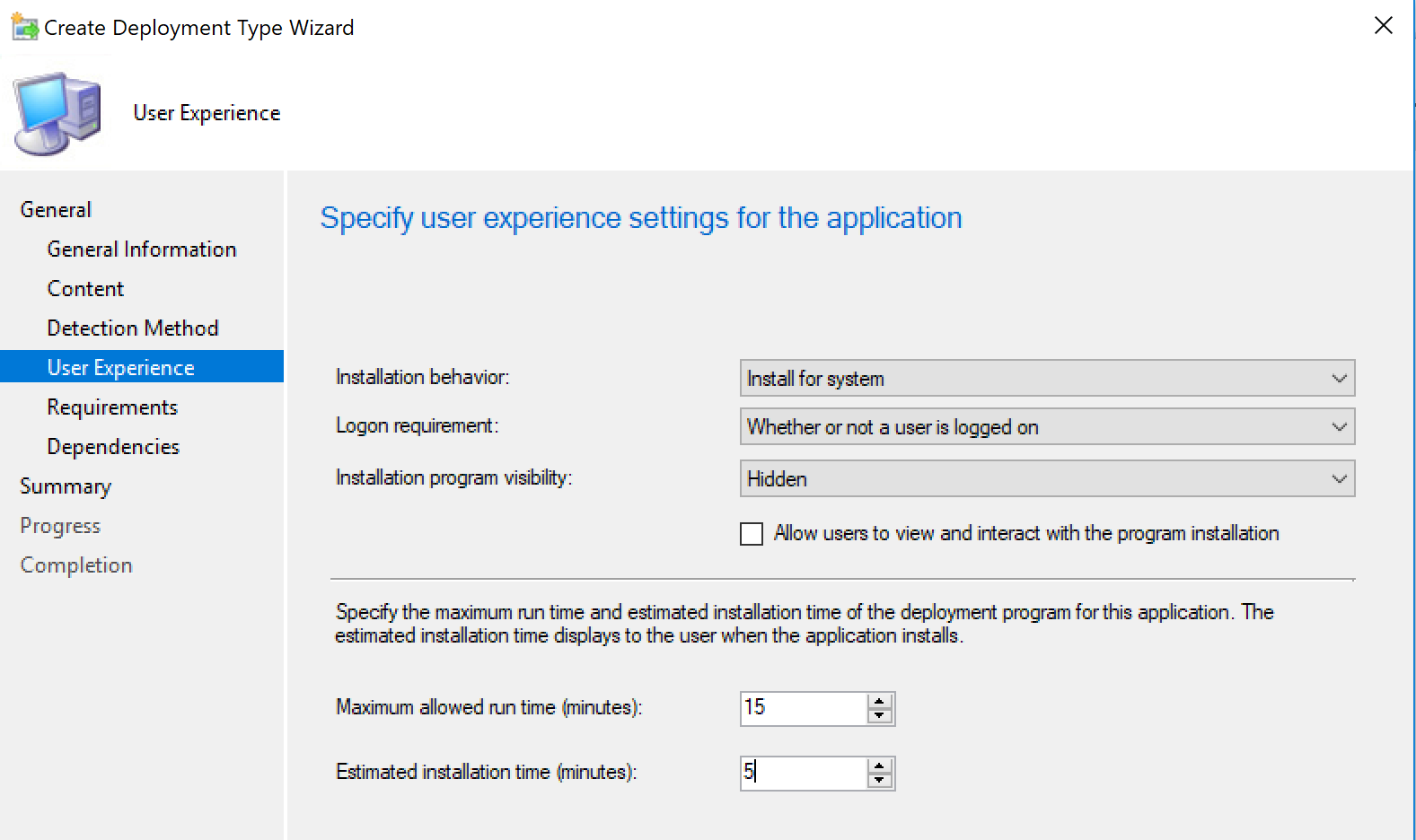Select the User Experience step

click(x=142, y=367)
